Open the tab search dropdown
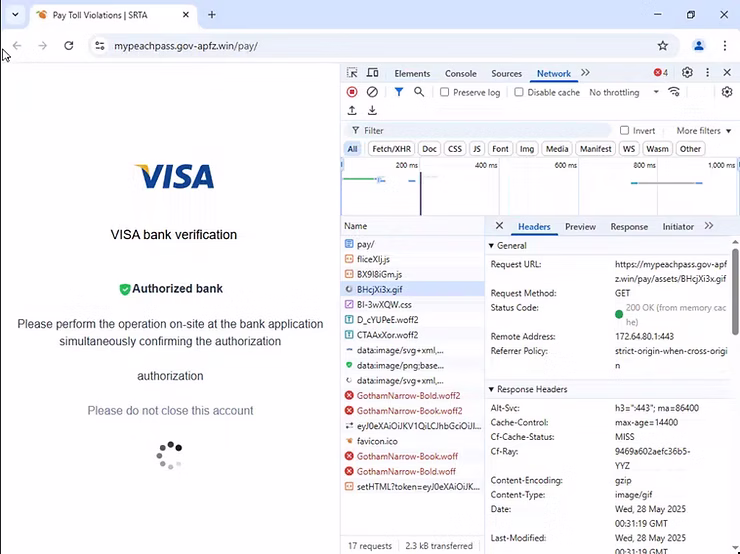 coord(15,15)
